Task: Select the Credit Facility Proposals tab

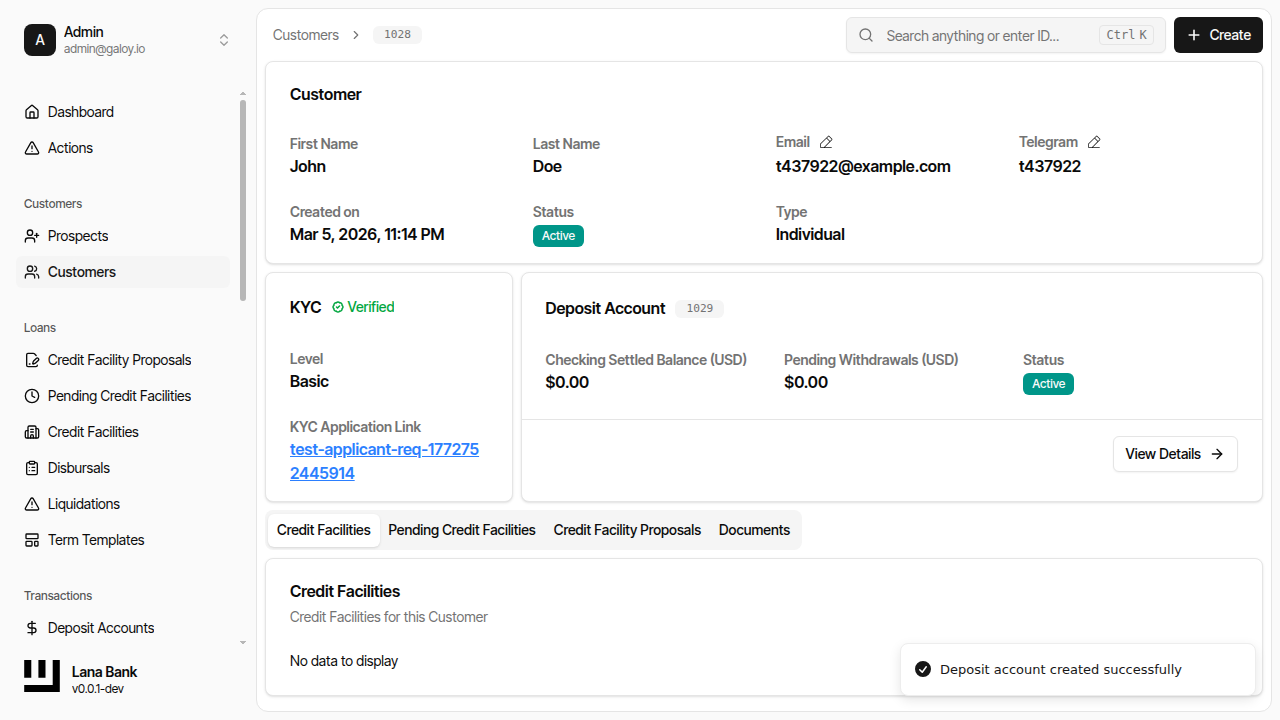Action: click(x=627, y=529)
